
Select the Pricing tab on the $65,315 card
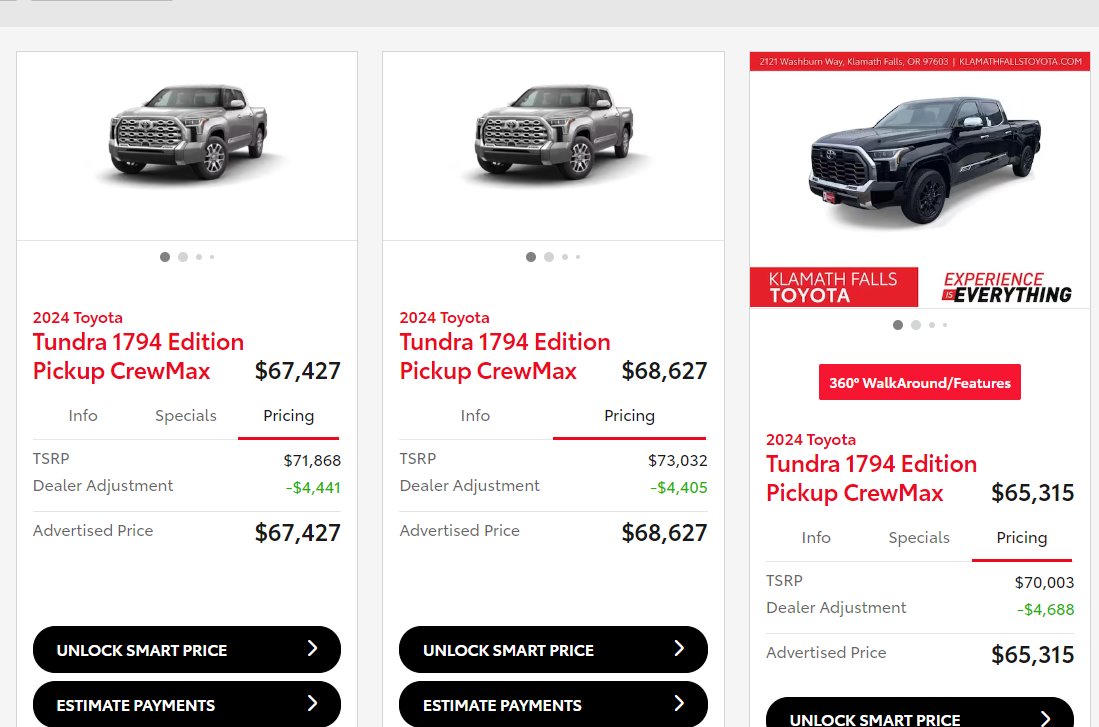coord(1022,538)
